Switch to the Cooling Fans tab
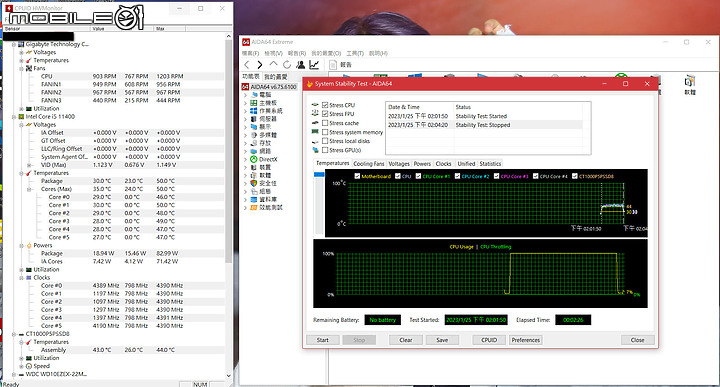This screenshot has width=720, height=387. pyautogui.click(x=369, y=164)
